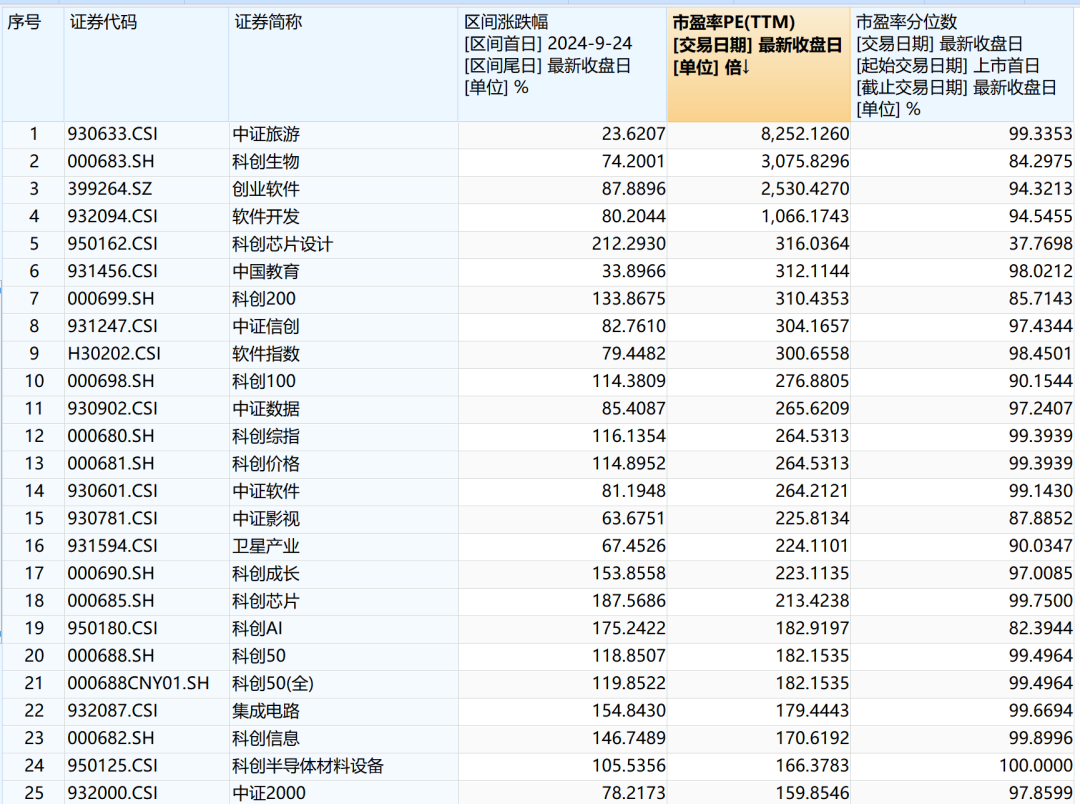Click row number 19
The image size is (1080, 804).
pos(34,629)
